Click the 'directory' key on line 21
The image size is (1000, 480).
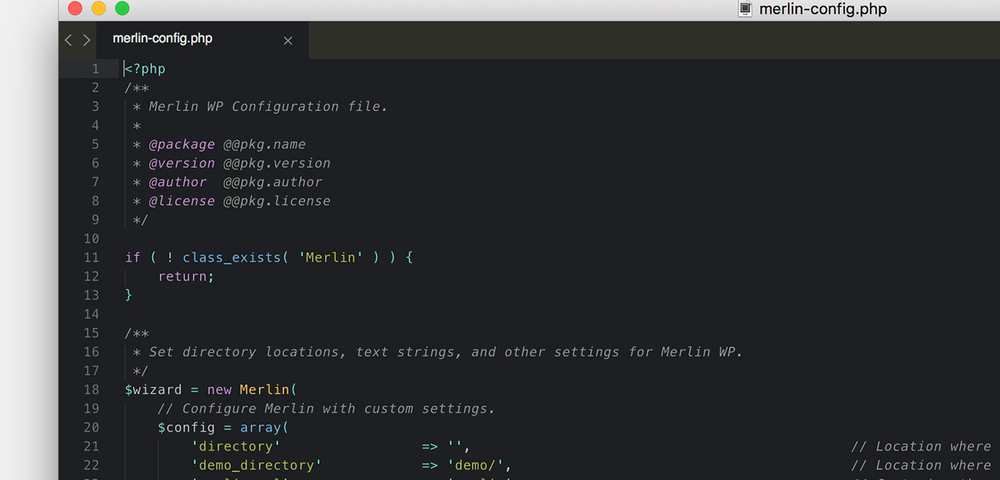(x=236, y=446)
